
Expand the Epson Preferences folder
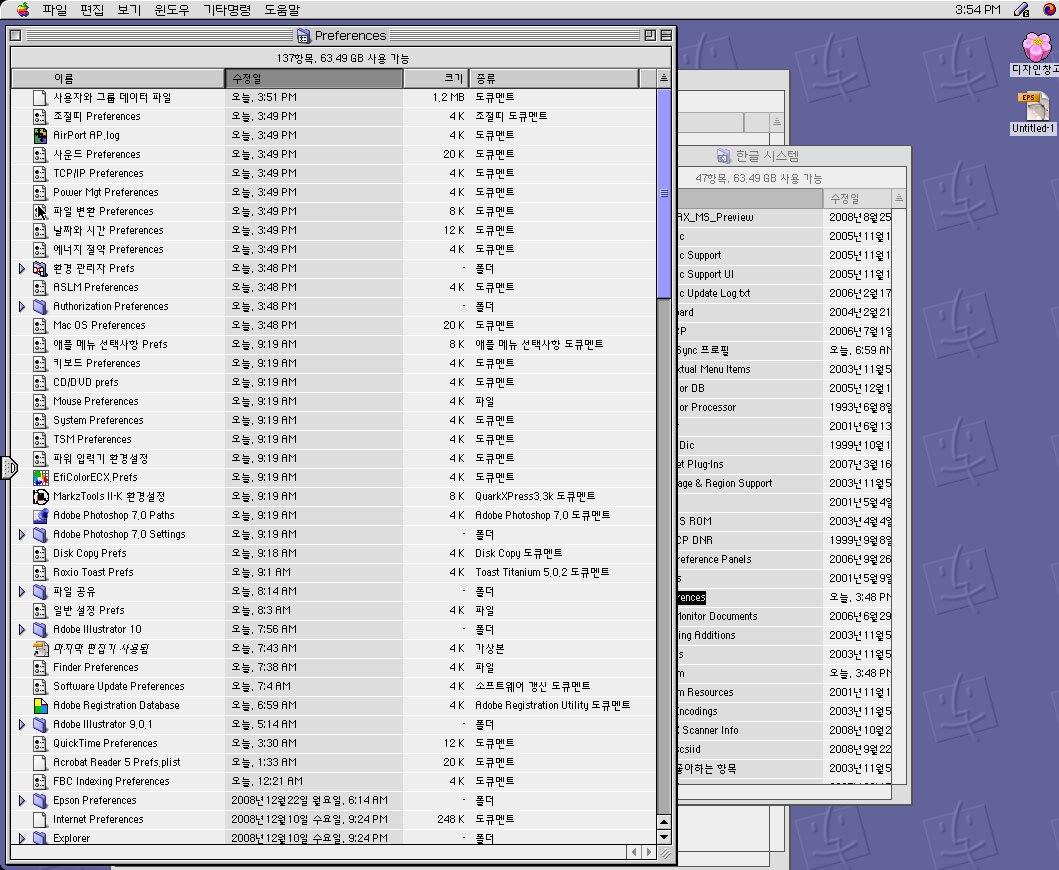tap(22, 800)
